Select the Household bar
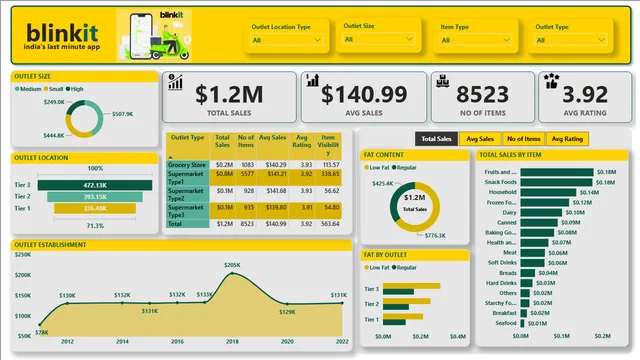 (548, 192)
